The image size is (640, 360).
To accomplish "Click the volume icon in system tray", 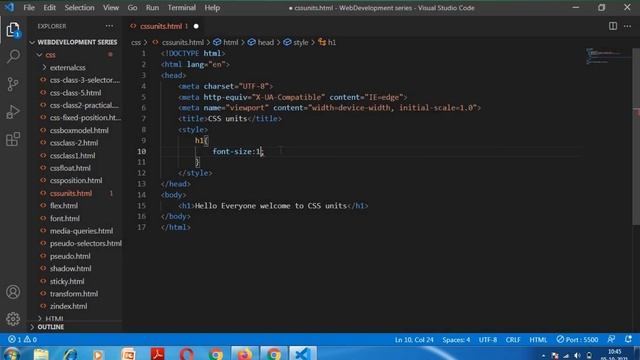I will [x=577, y=356].
